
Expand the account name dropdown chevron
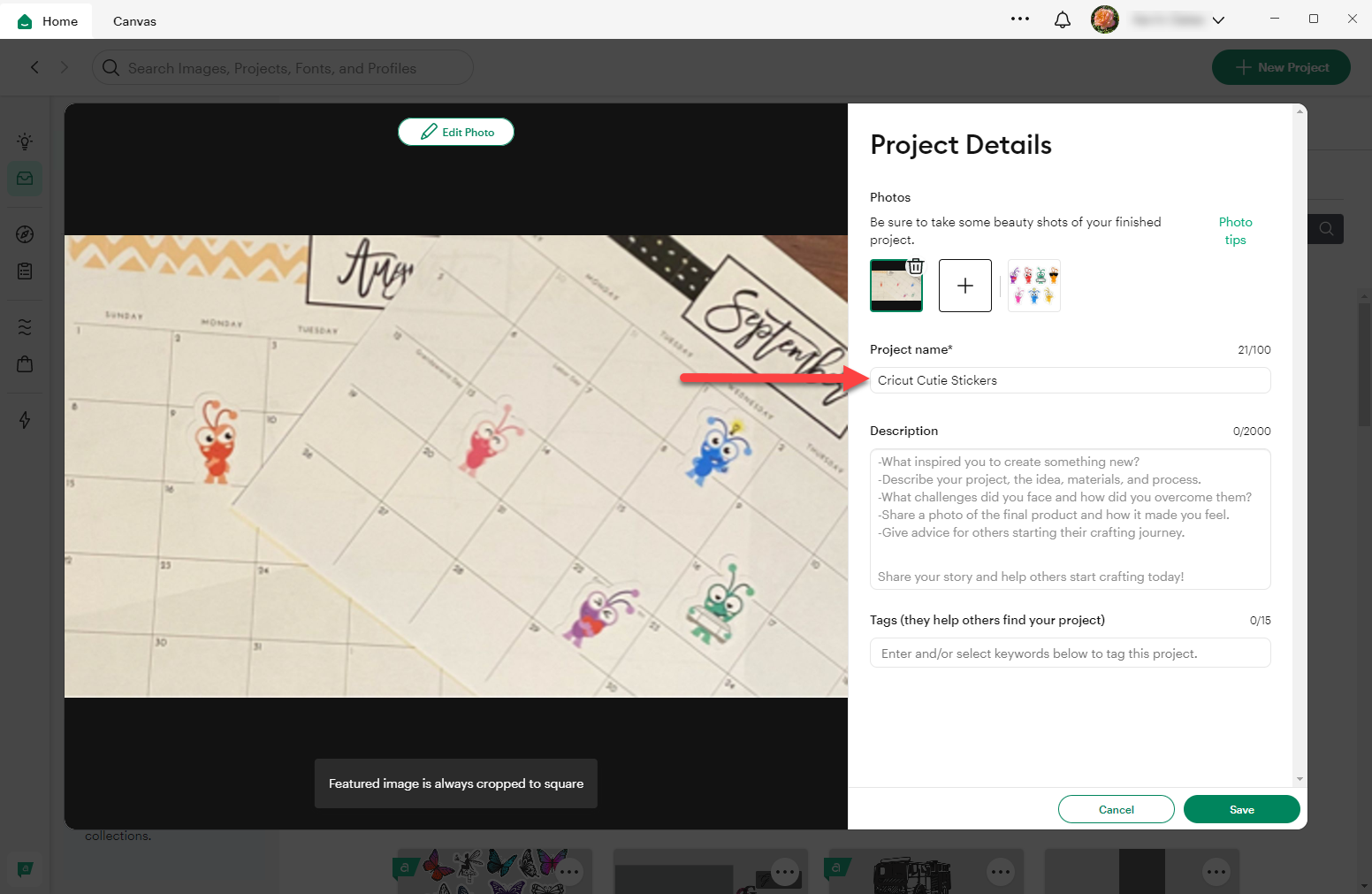(1219, 19)
